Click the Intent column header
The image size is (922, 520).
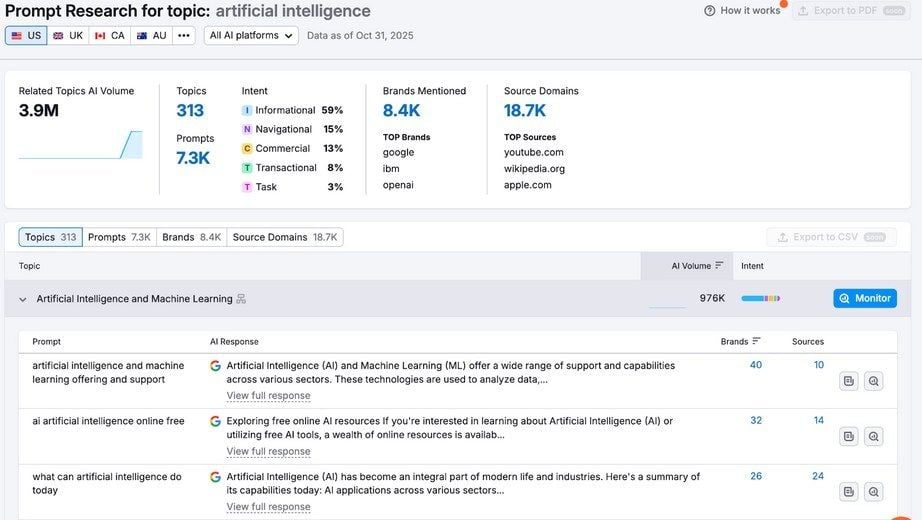tap(752, 266)
